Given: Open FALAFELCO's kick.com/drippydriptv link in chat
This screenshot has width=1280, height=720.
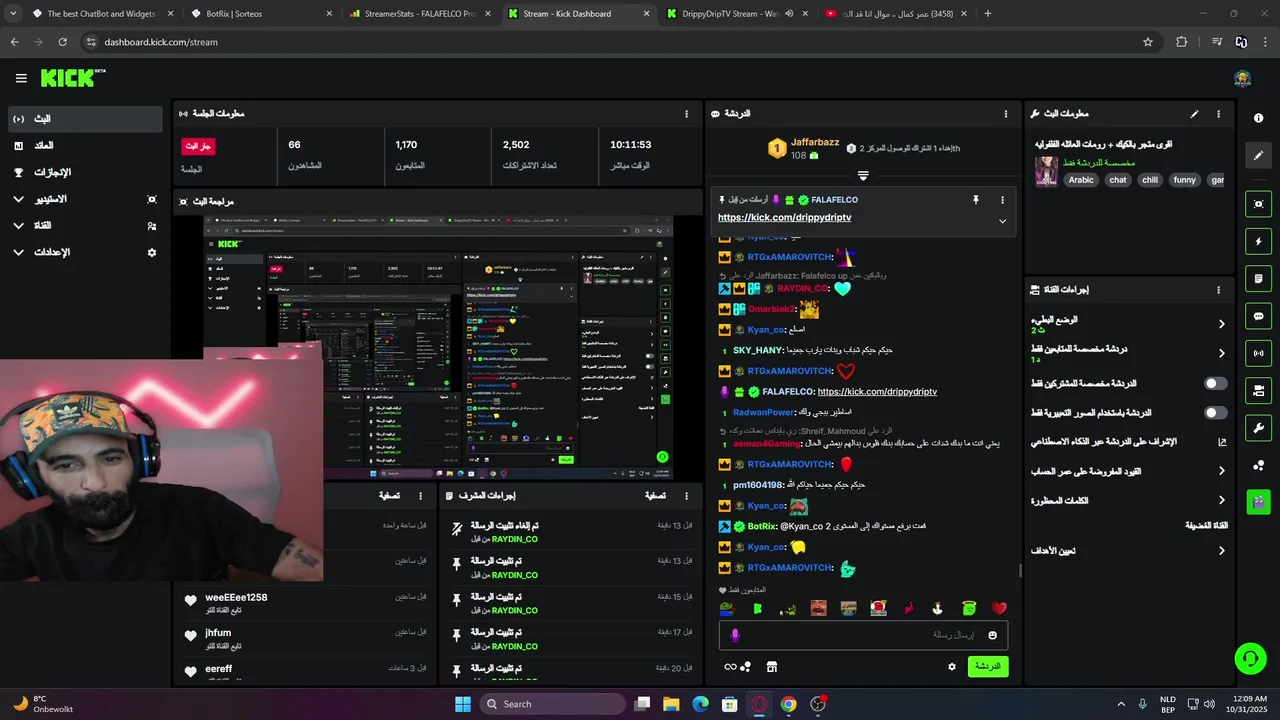Looking at the screenshot, I should click(877, 392).
